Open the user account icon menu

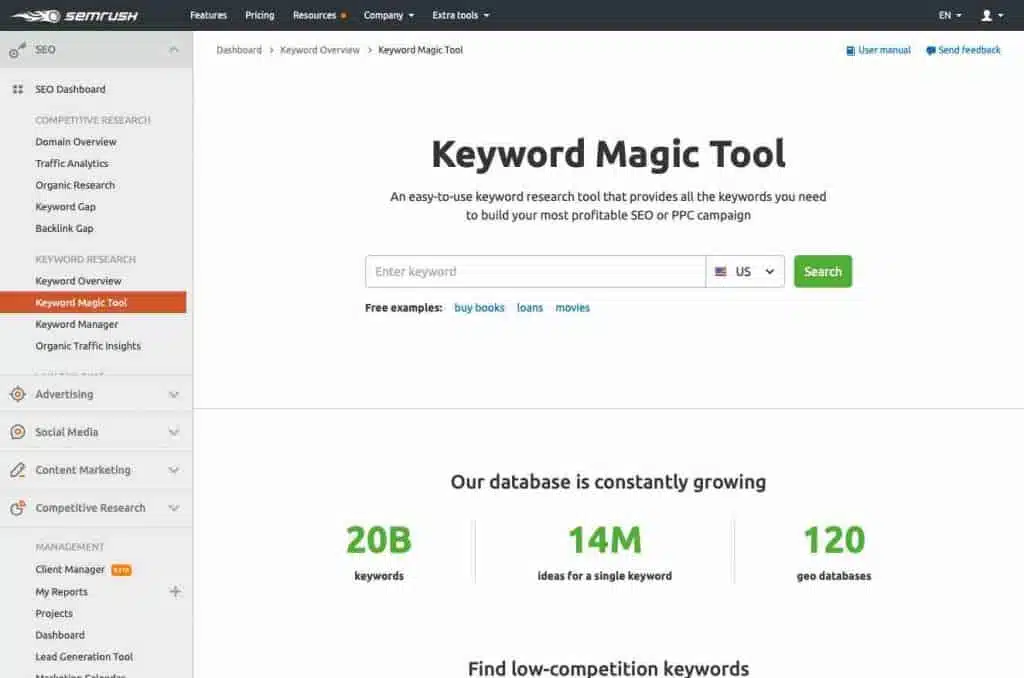(992, 15)
